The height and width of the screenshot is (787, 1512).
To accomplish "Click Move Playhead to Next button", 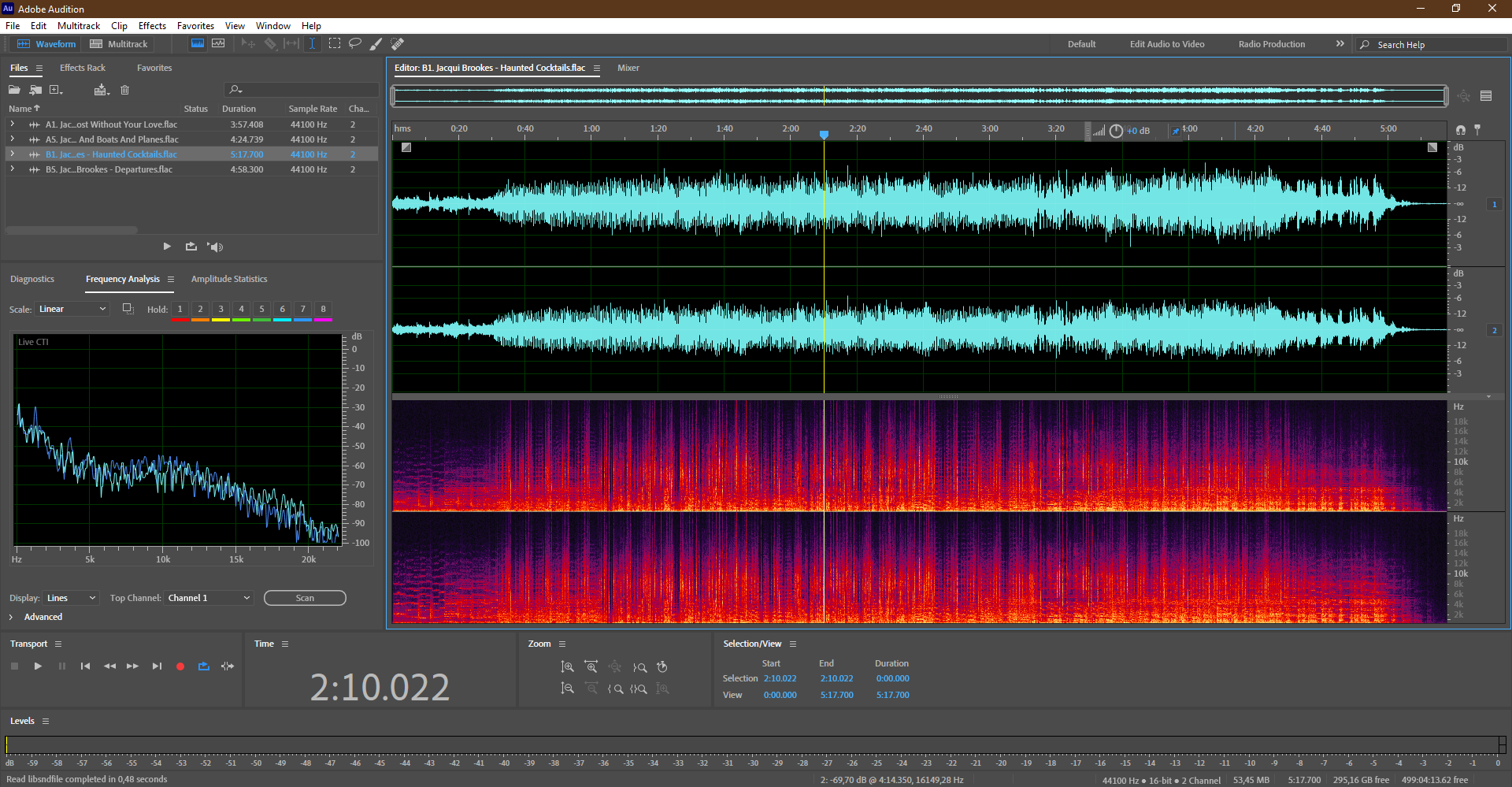I will [x=157, y=666].
